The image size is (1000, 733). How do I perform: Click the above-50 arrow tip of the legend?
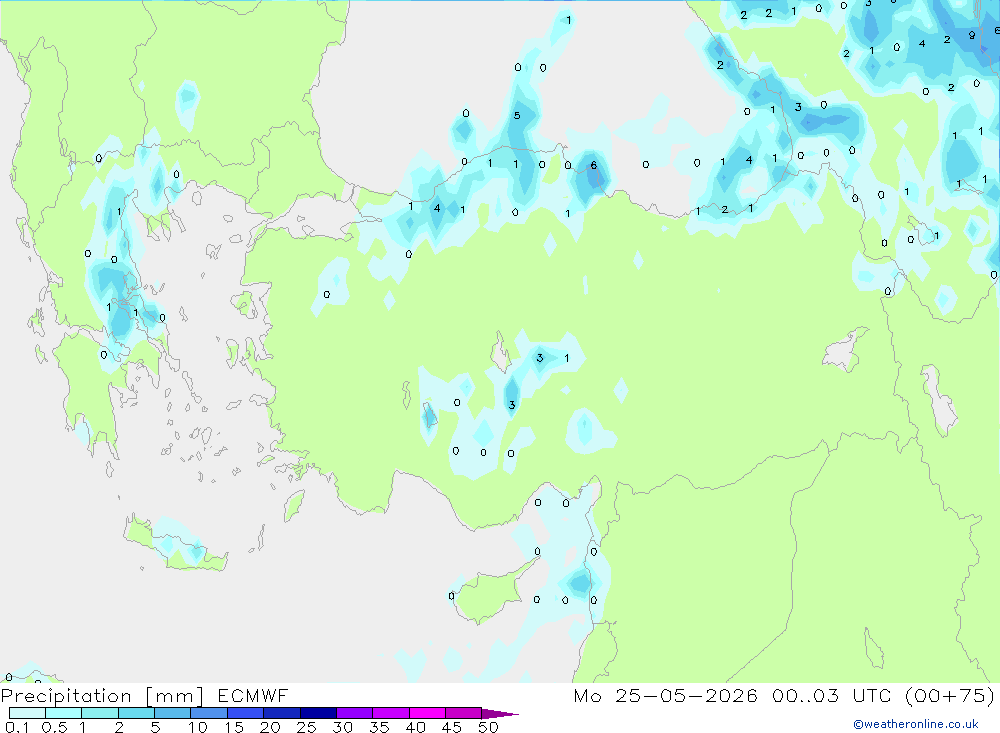(500, 714)
